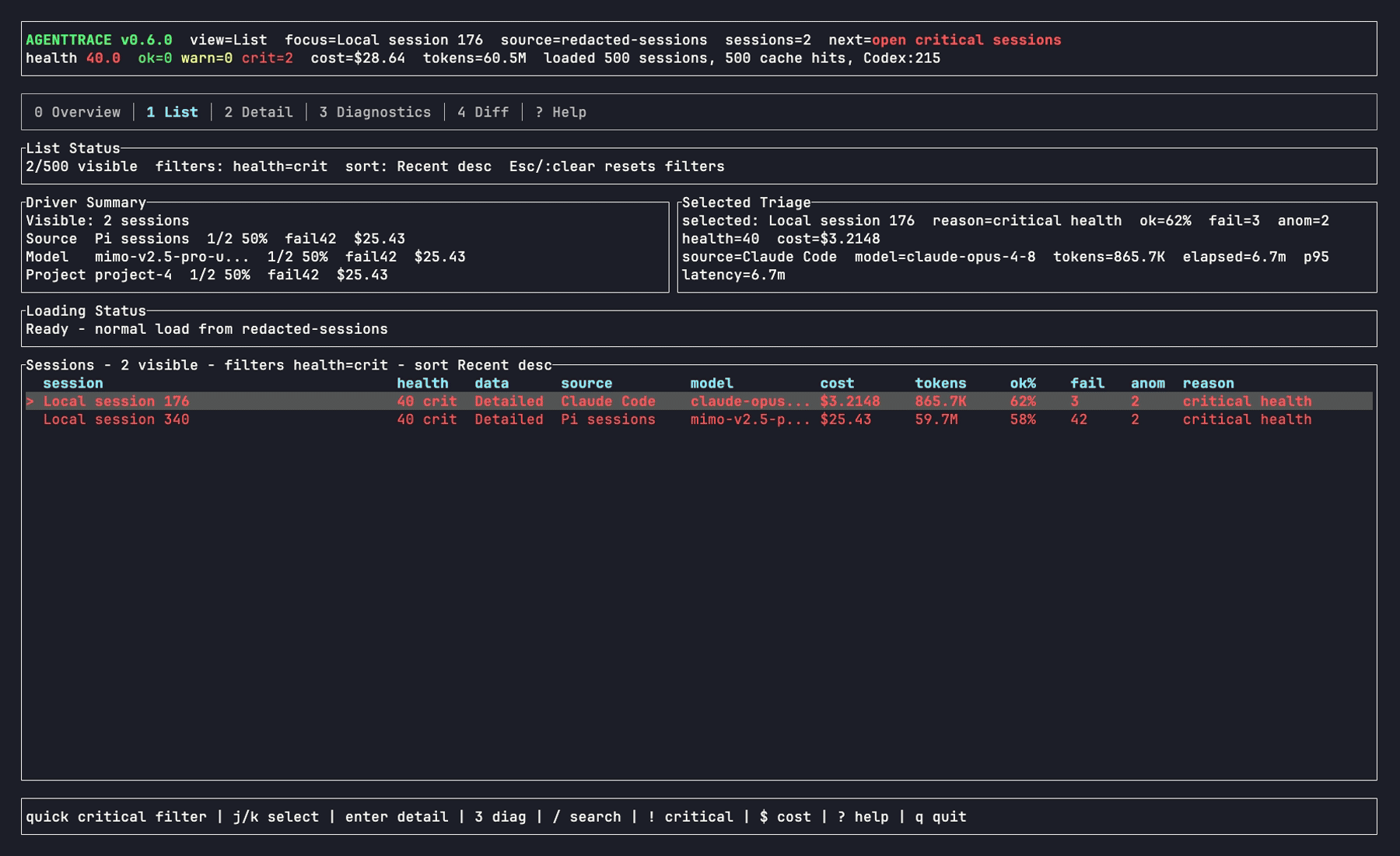Click 'source=redacted-sessions' in the header

(x=604, y=40)
